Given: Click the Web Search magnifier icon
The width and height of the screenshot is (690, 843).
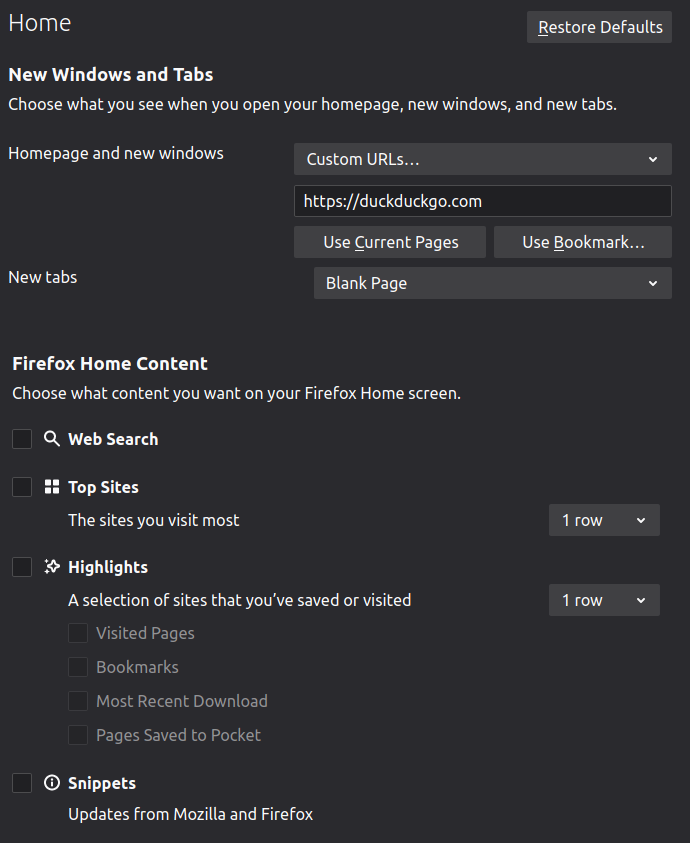Looking at the screenshot, I should point(52,439).
